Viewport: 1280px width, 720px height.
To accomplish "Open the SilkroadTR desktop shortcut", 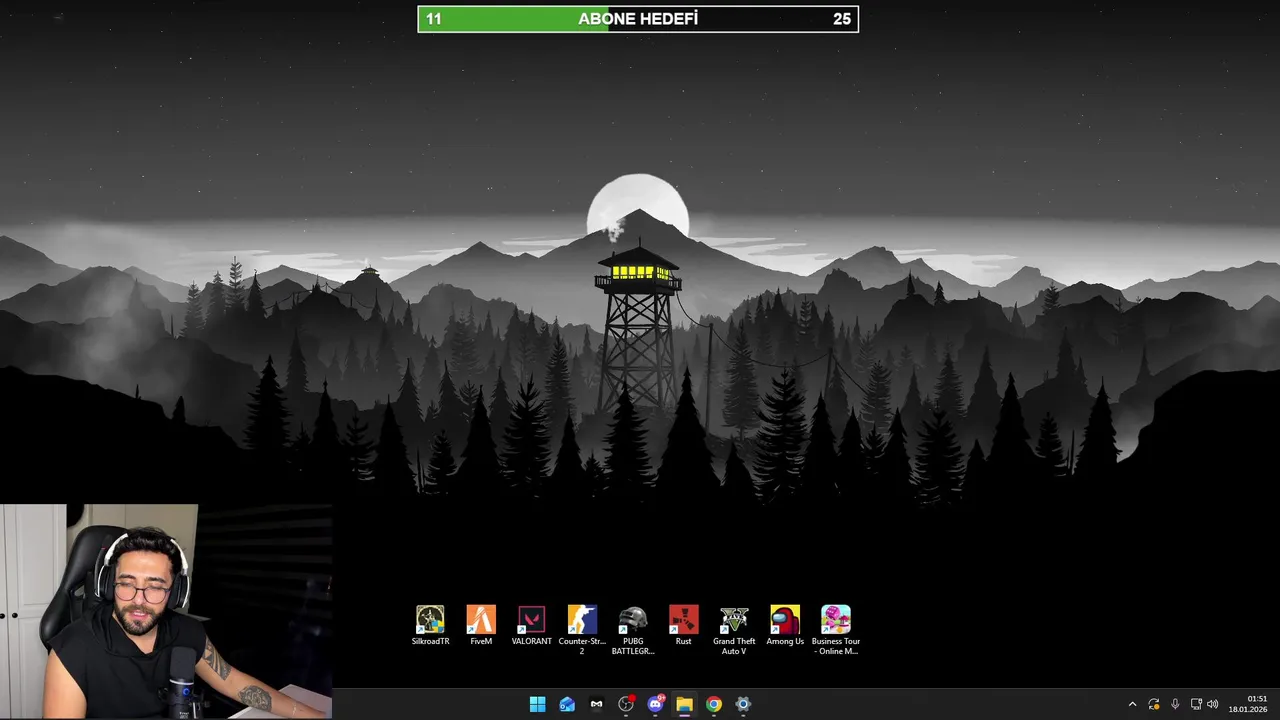I will [430, 626].
